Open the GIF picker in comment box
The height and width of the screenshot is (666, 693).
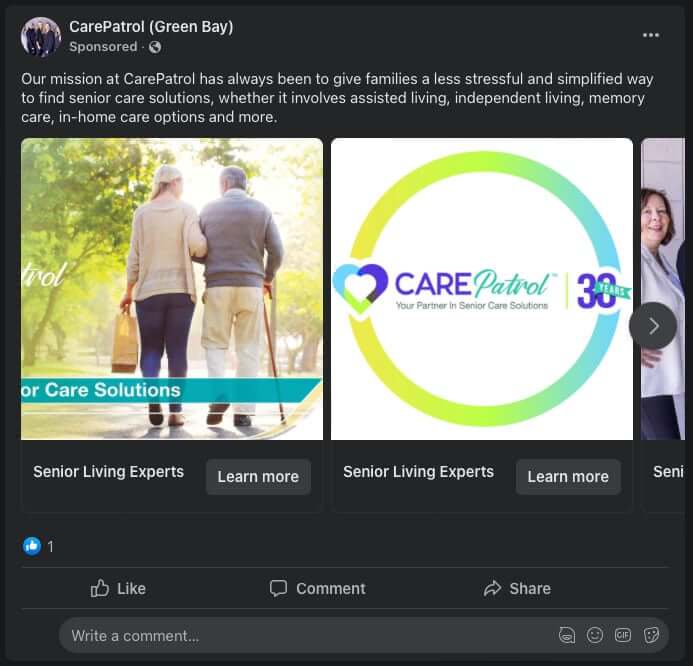pos(623,635)
